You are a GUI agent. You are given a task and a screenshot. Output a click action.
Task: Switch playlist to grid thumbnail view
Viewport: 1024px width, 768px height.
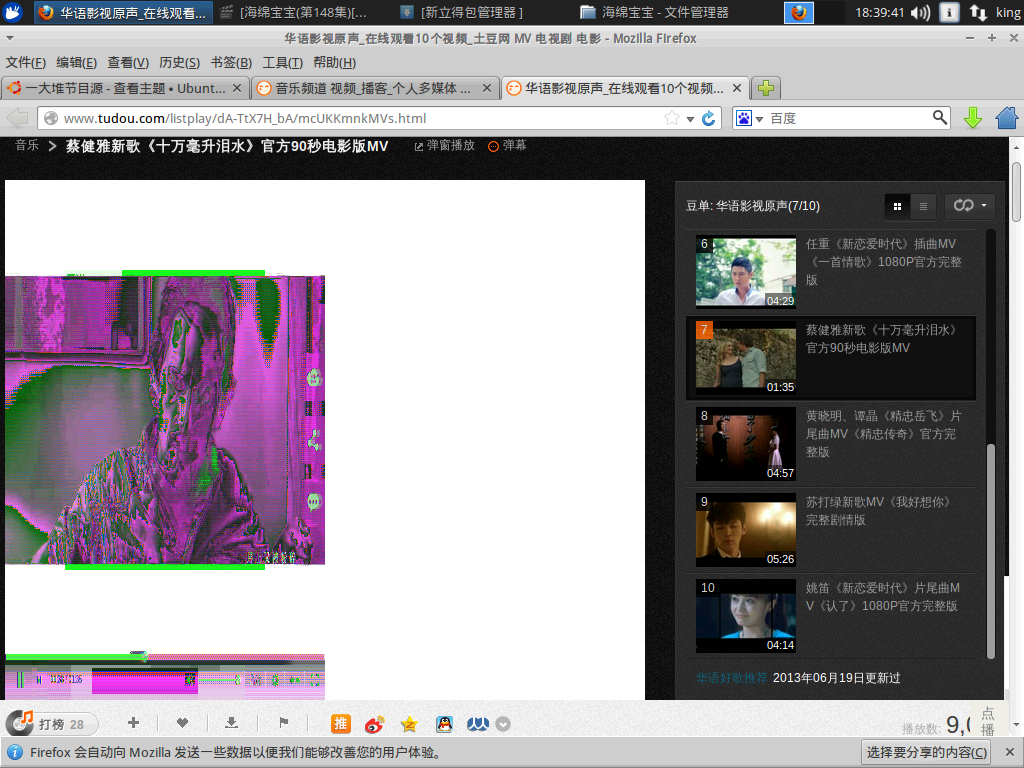(897, 206)
